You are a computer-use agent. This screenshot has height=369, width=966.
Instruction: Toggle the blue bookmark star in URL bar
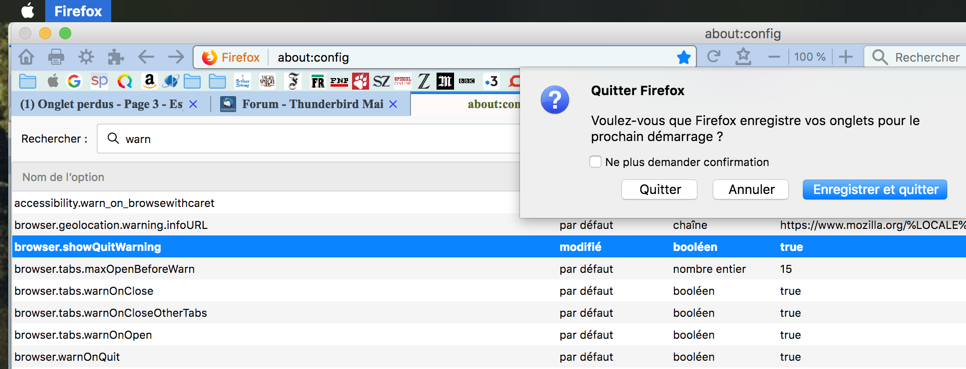684,58
